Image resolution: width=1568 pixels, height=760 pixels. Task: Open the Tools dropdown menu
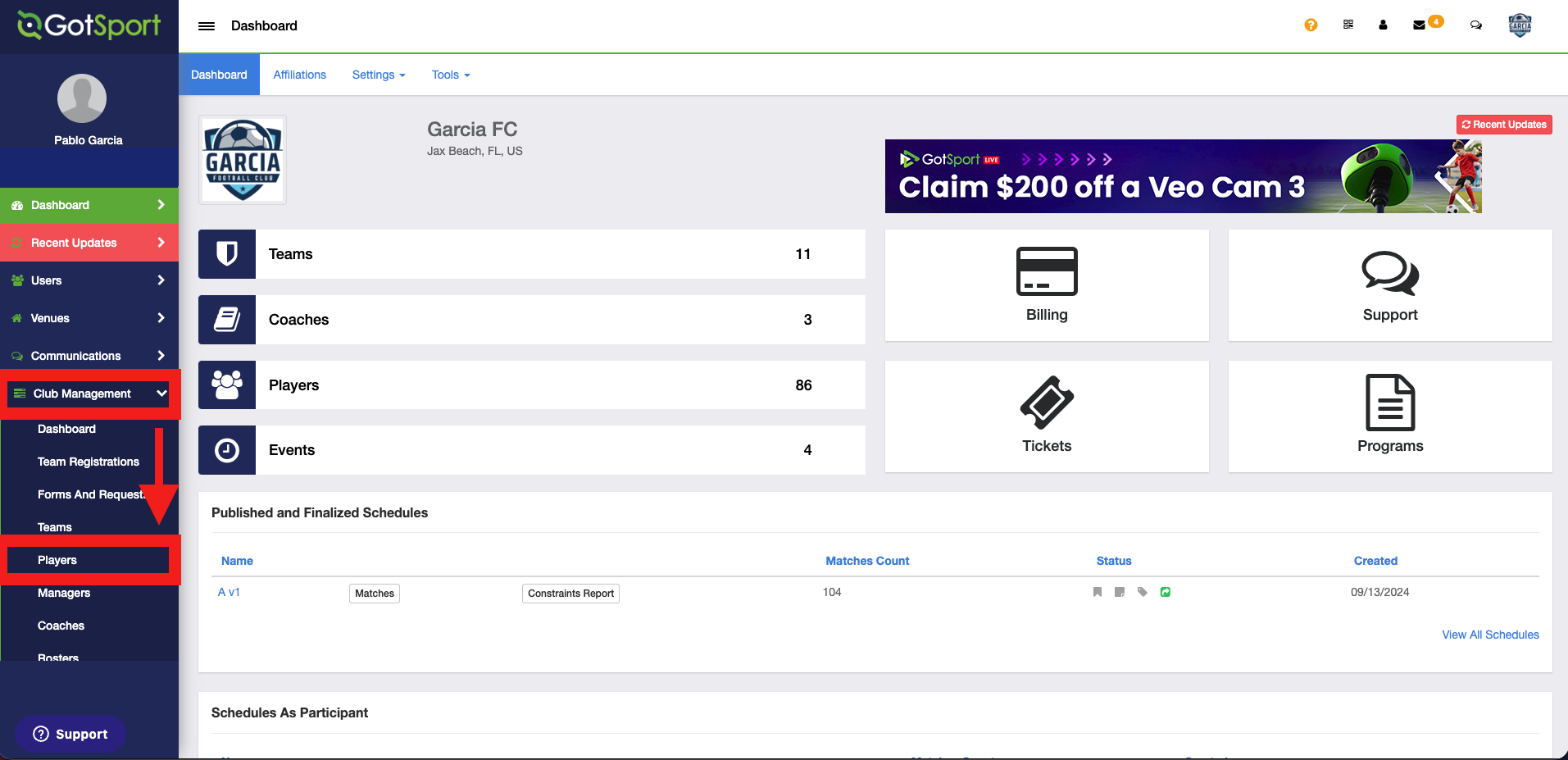pos(450,75)
